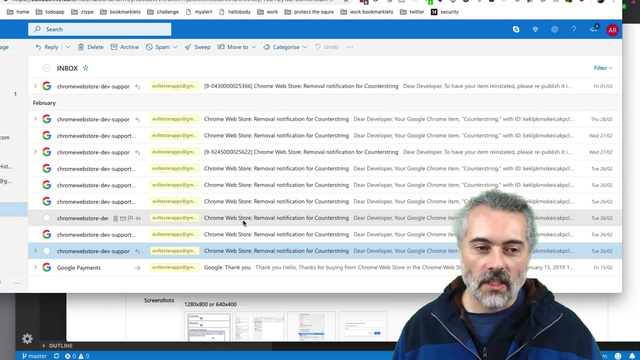Toggle select-all circle beside INBOX

click(x=47, y=68)
